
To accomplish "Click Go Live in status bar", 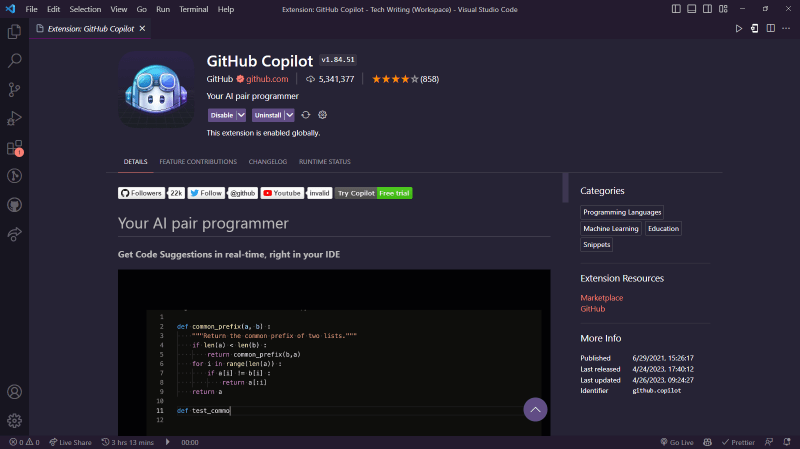I will point(677,442).
